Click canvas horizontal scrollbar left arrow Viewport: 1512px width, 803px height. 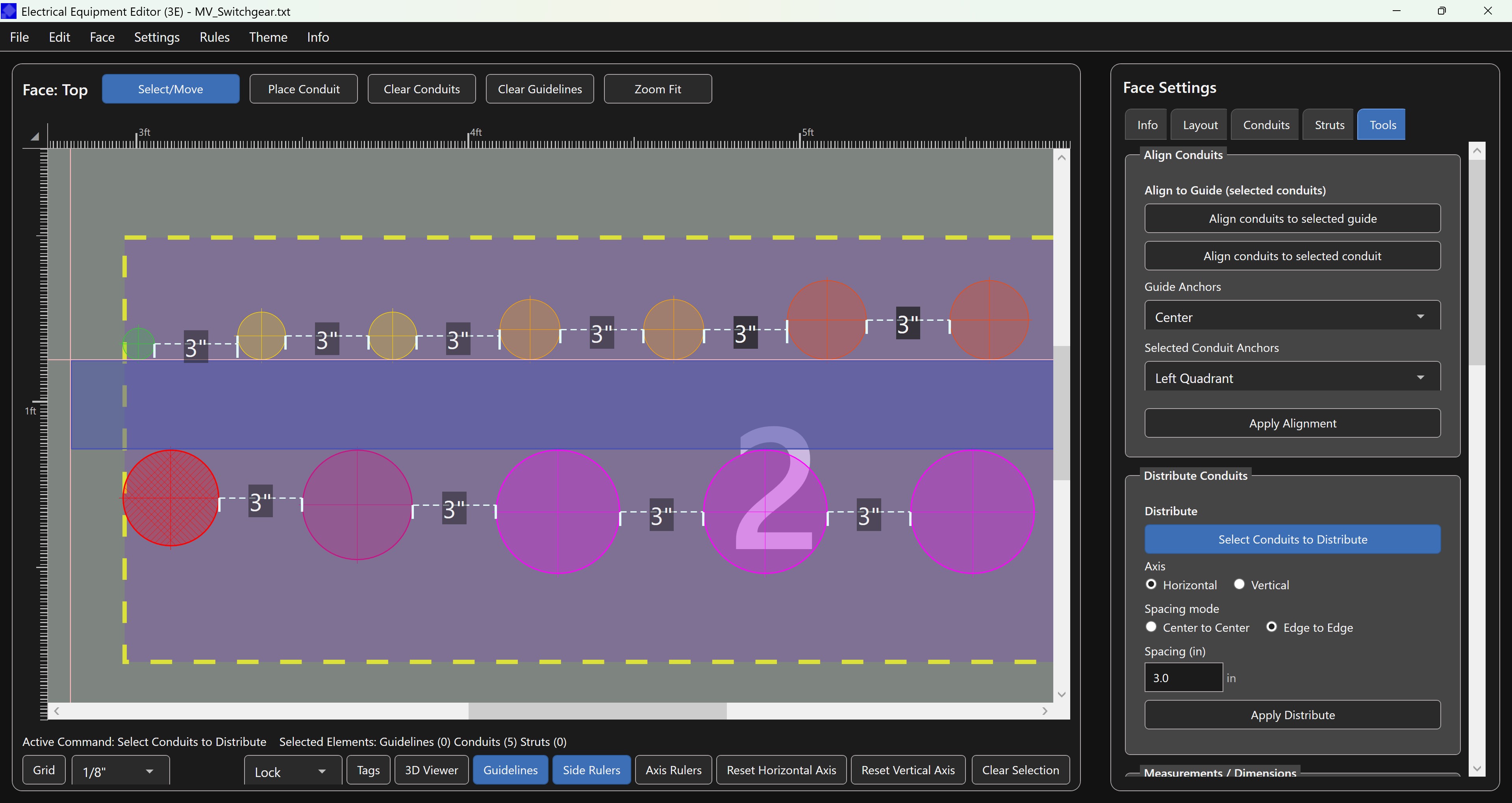coord(56,711)
